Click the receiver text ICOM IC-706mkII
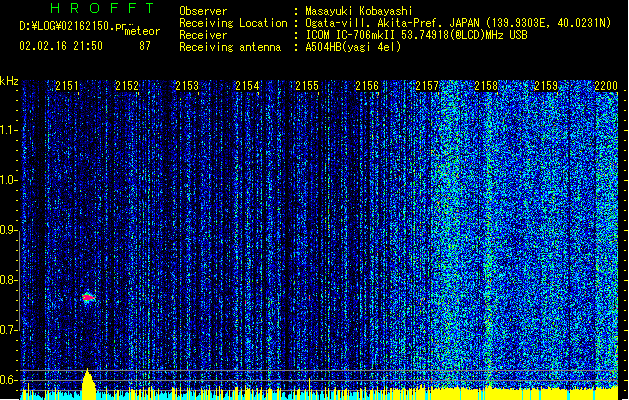Image resolution: width=629 pixels, height=400 pixels. (x=351, y=35)
